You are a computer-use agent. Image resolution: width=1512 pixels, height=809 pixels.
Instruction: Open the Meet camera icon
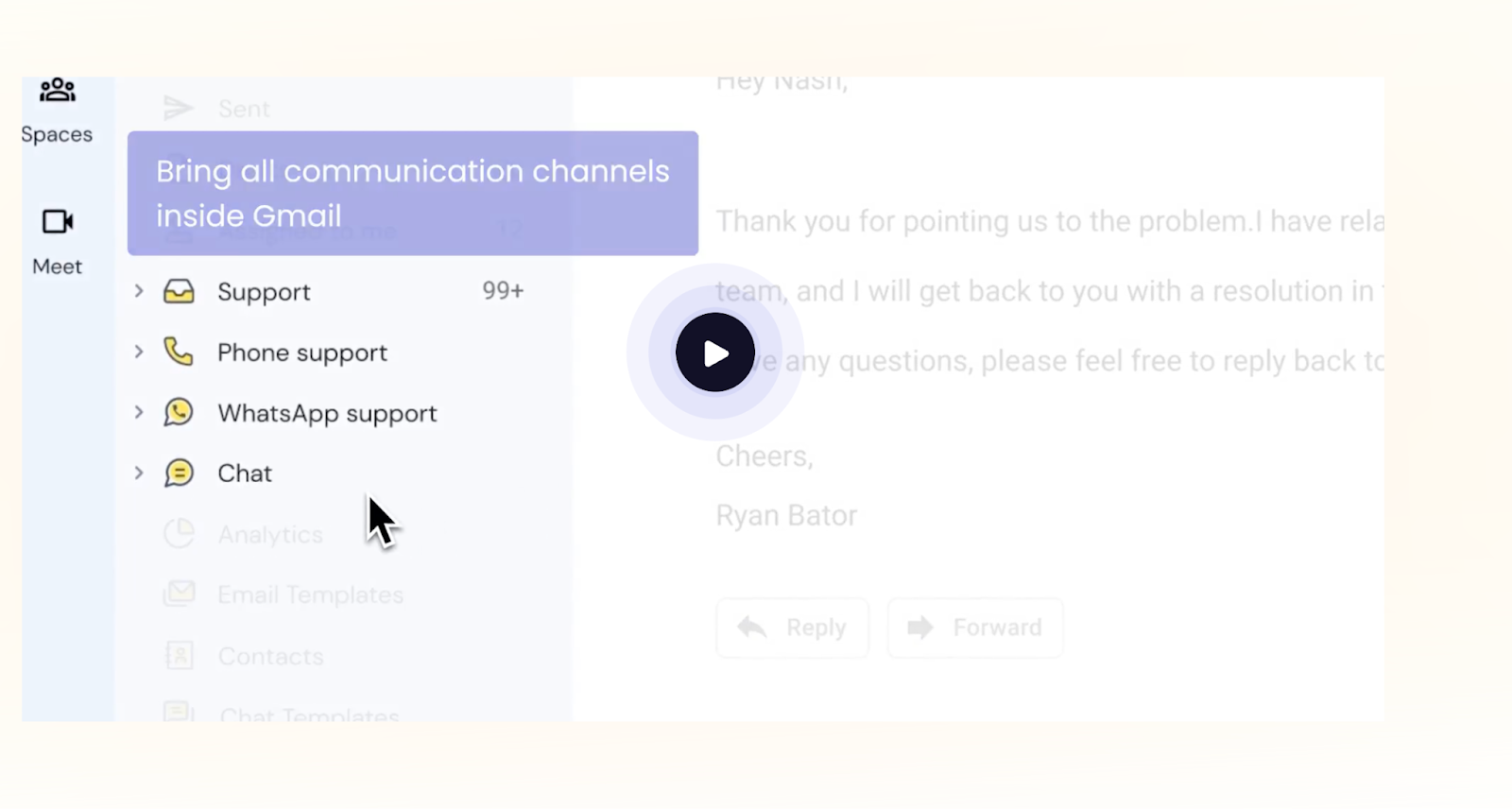(58, 221)
